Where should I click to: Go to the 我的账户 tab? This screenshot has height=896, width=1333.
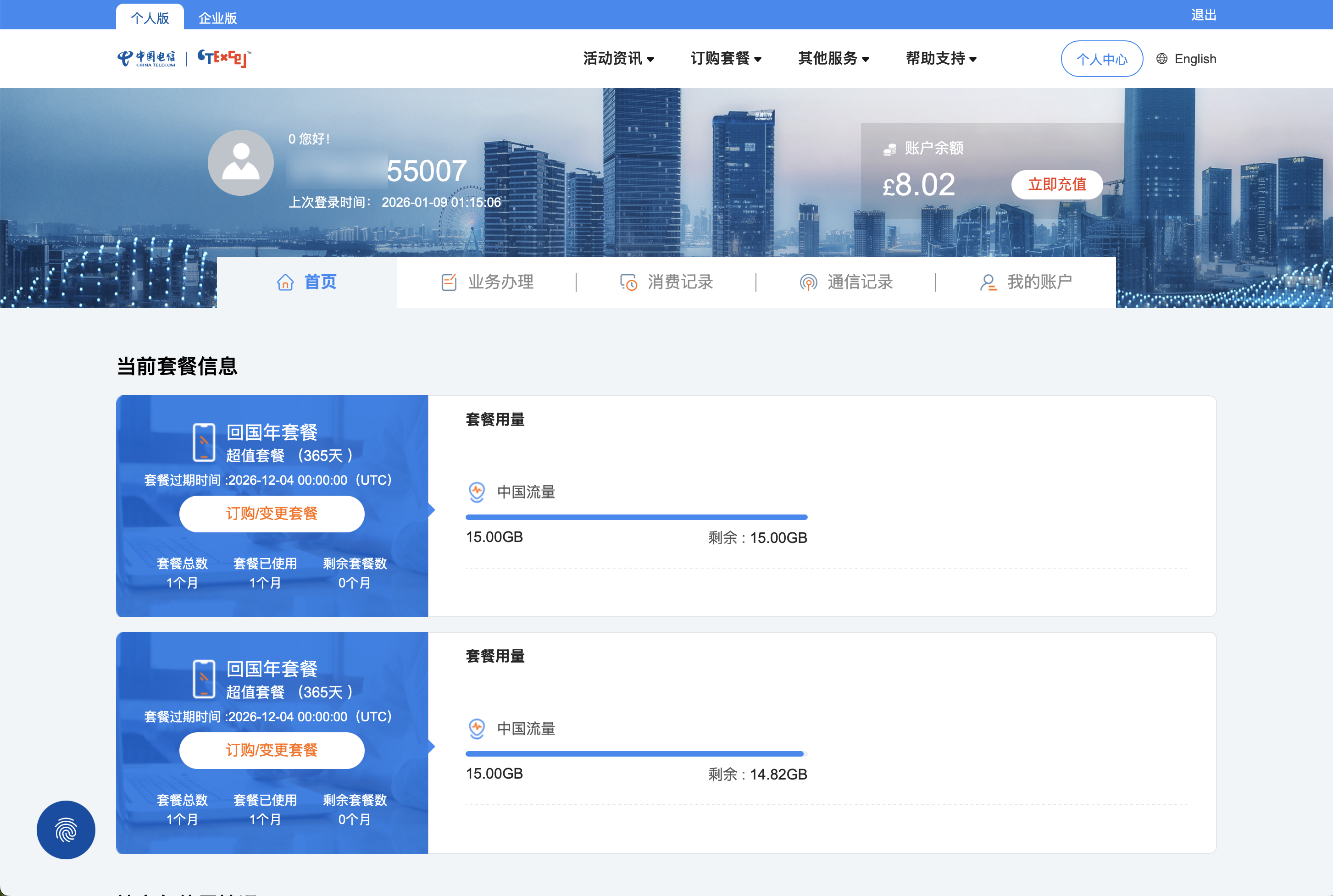pos(1026,282)
